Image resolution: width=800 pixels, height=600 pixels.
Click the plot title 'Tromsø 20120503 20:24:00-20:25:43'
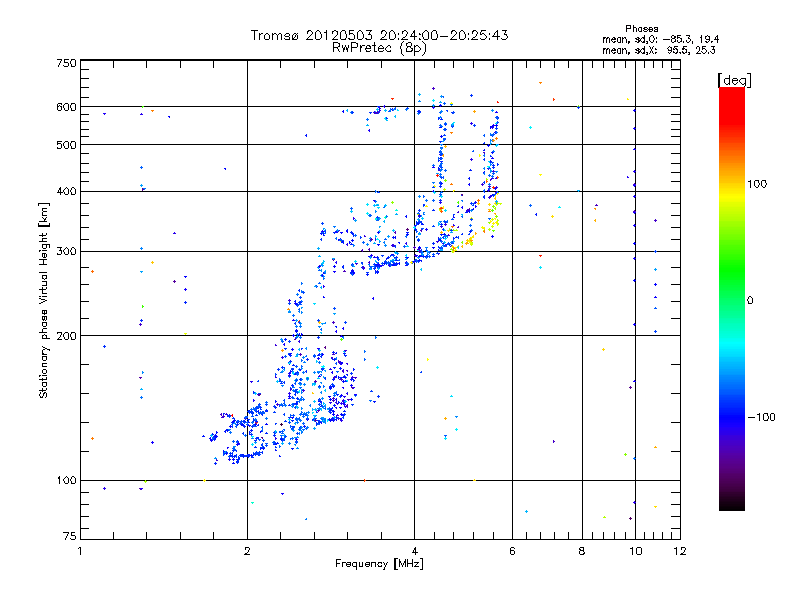point(379,35)
